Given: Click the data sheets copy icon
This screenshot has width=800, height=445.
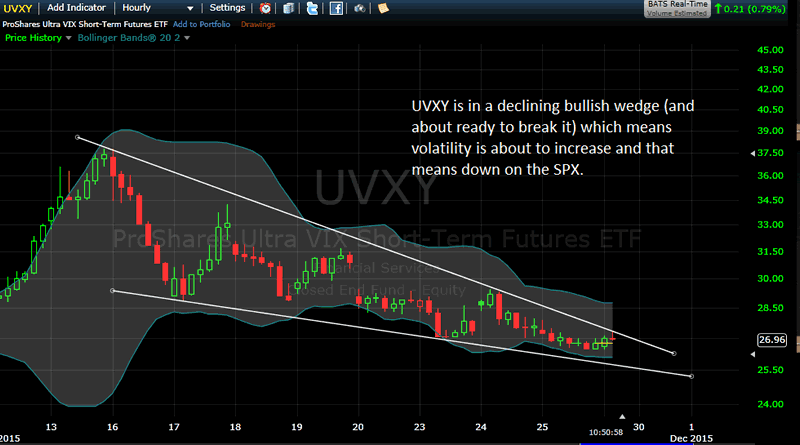Looking at the screenshot, I should pyautogui.click(x=289, y=8).
